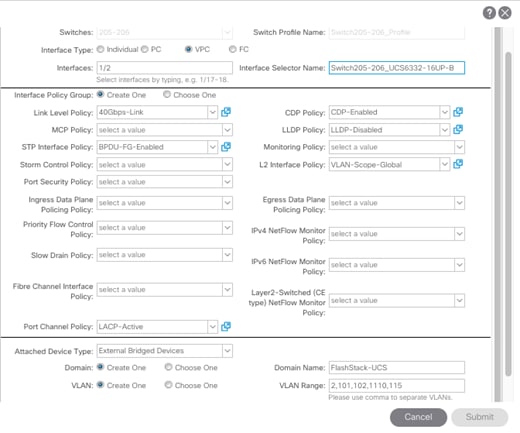Click the copy icon beside Link Level Policy
Screen dimensions: 520x433
click(x=226, y=112)
